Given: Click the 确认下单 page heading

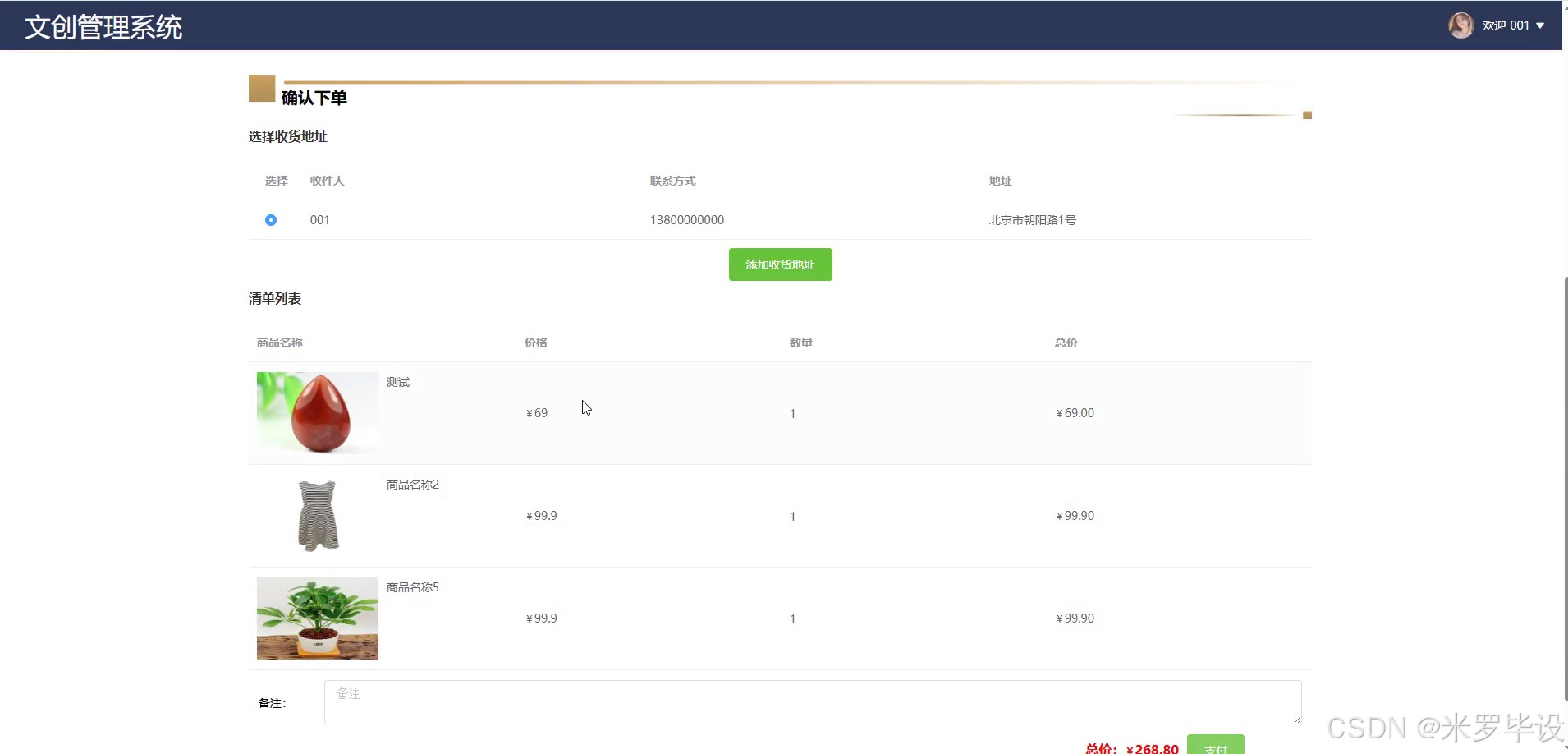Looking at the screenshot, I should point(314,98).
